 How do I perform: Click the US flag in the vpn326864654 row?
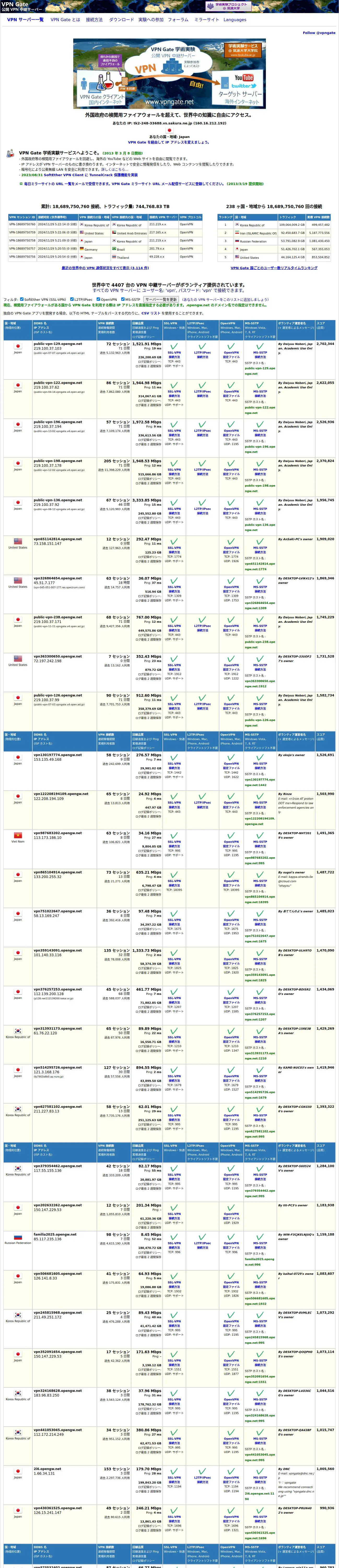pyautogui.click(x=18, y=580)
